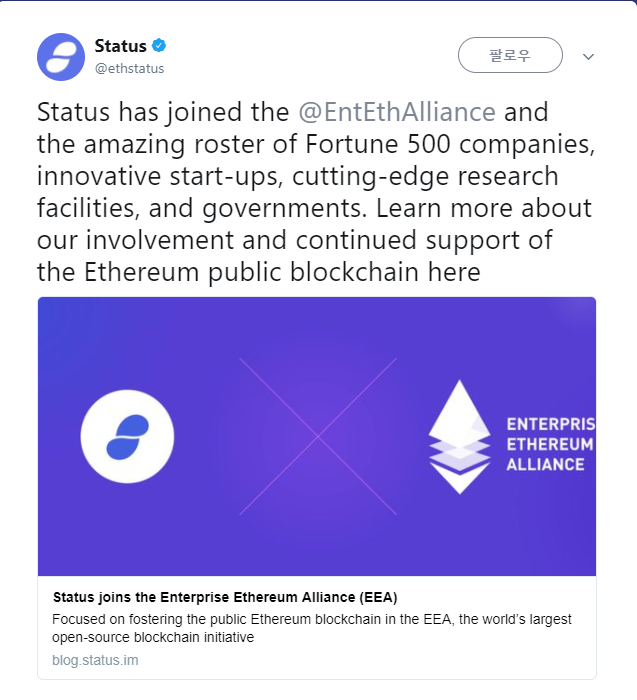Click the crossed lines in the banner center
Viewport: 637px width, 700px height.
[x=318, y=436]
